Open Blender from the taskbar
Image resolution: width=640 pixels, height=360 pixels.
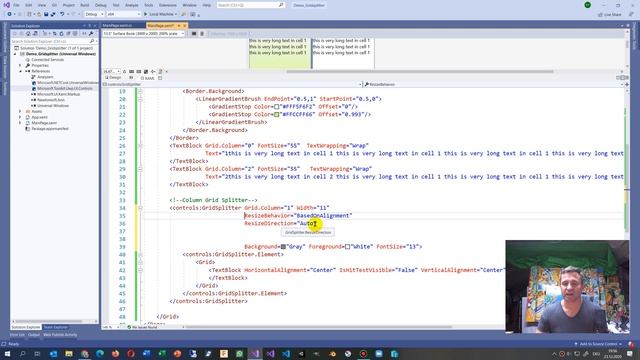point(332,354)
